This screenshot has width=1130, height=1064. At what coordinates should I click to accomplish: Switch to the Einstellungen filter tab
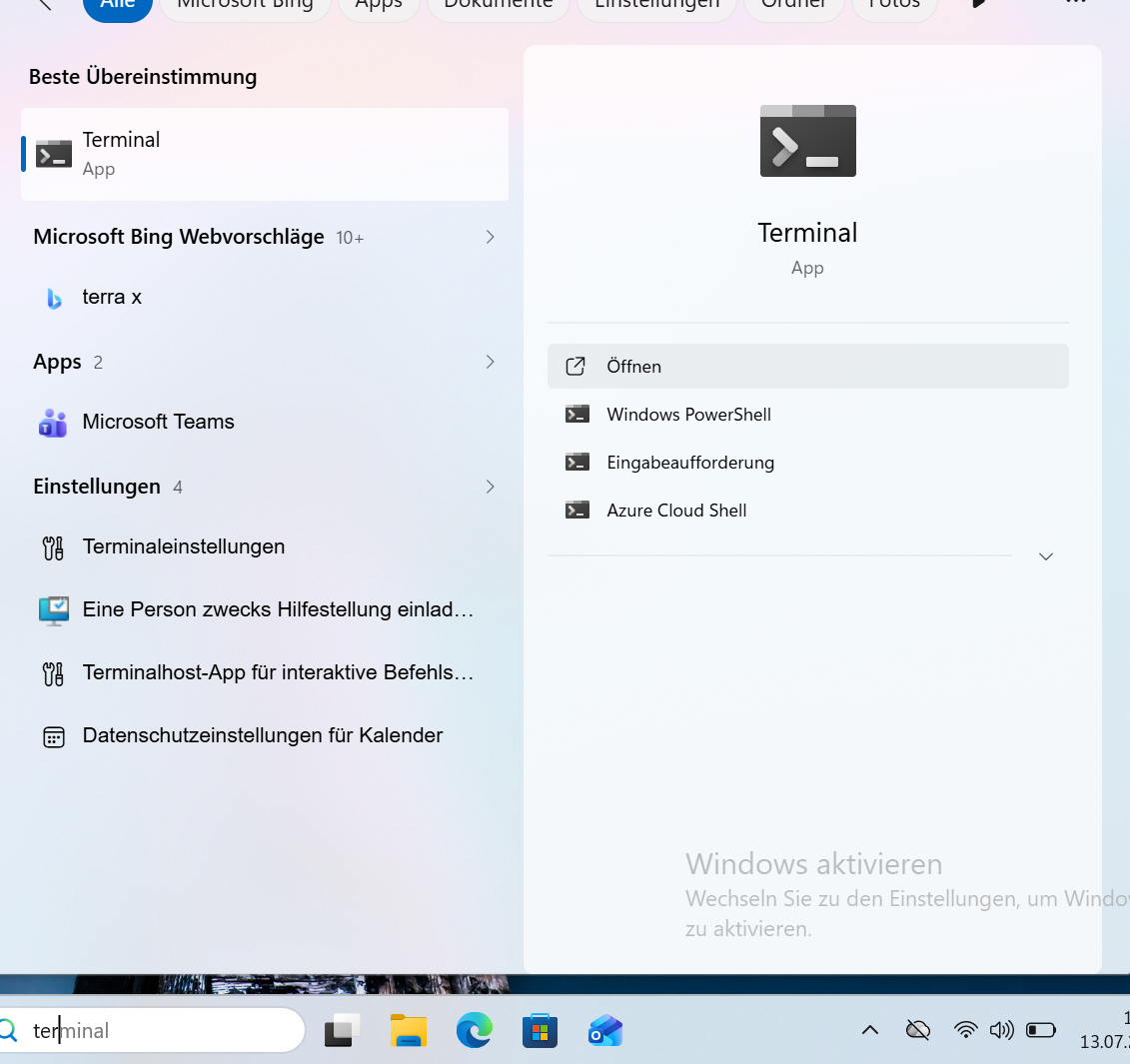click(656, 7)
